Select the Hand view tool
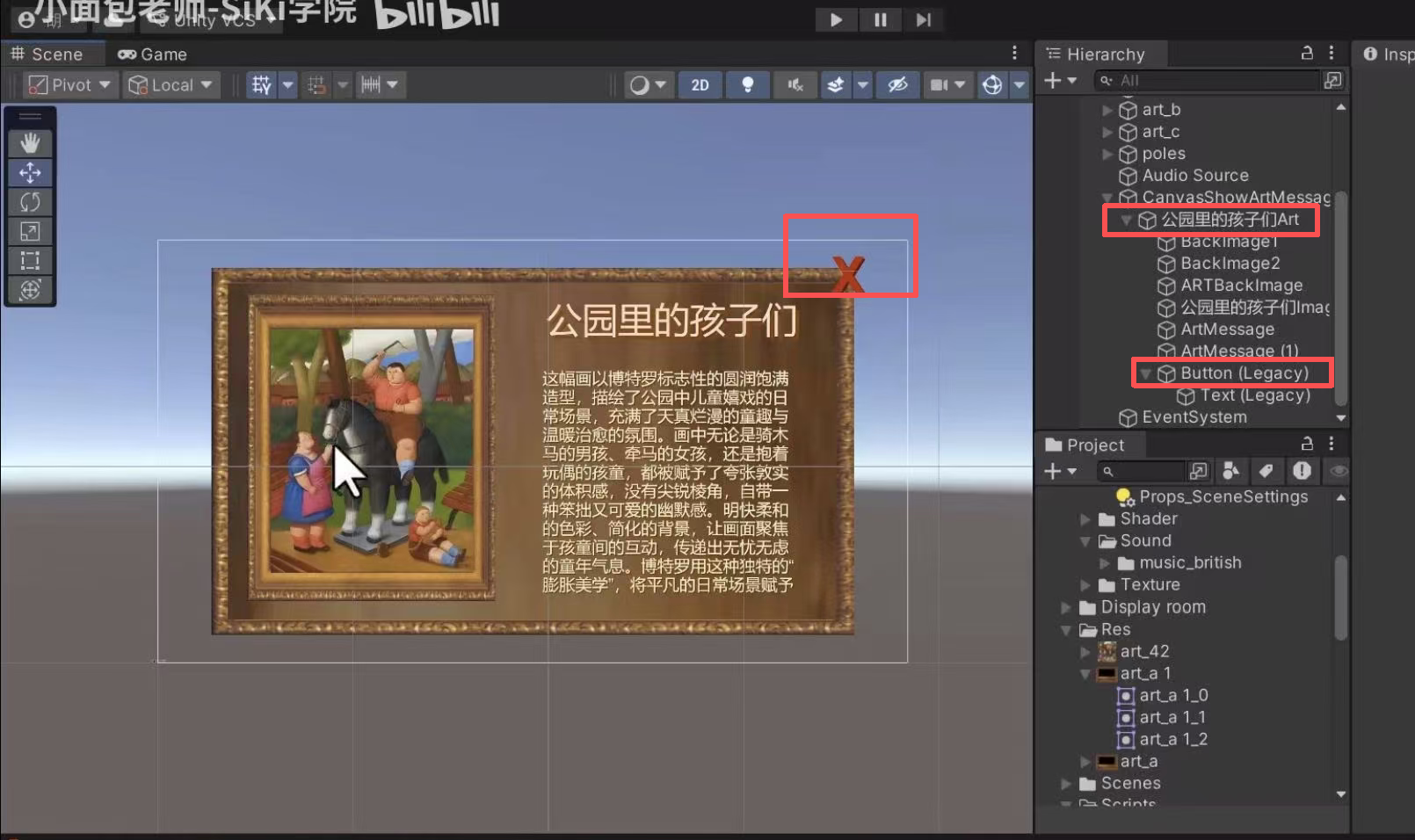Image resolution: width=1415 pixels, height=840 pixels. point(30,142)
